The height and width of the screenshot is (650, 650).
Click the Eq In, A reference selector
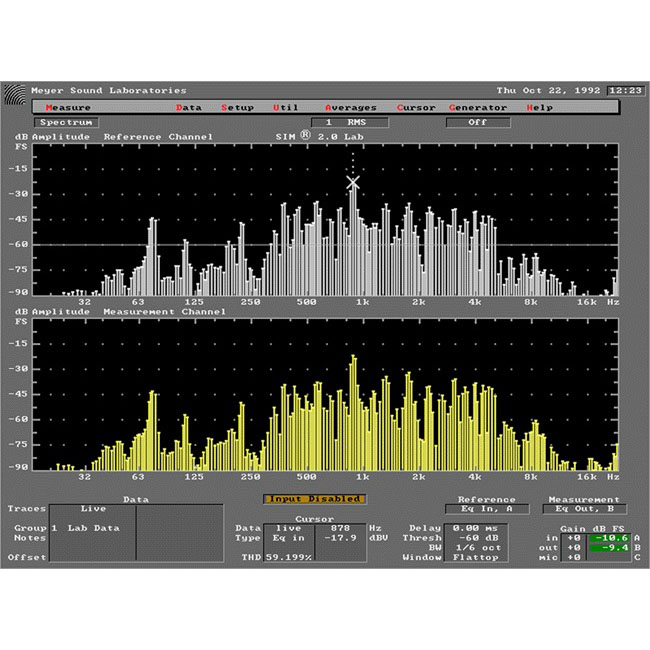tap(487, 509)
